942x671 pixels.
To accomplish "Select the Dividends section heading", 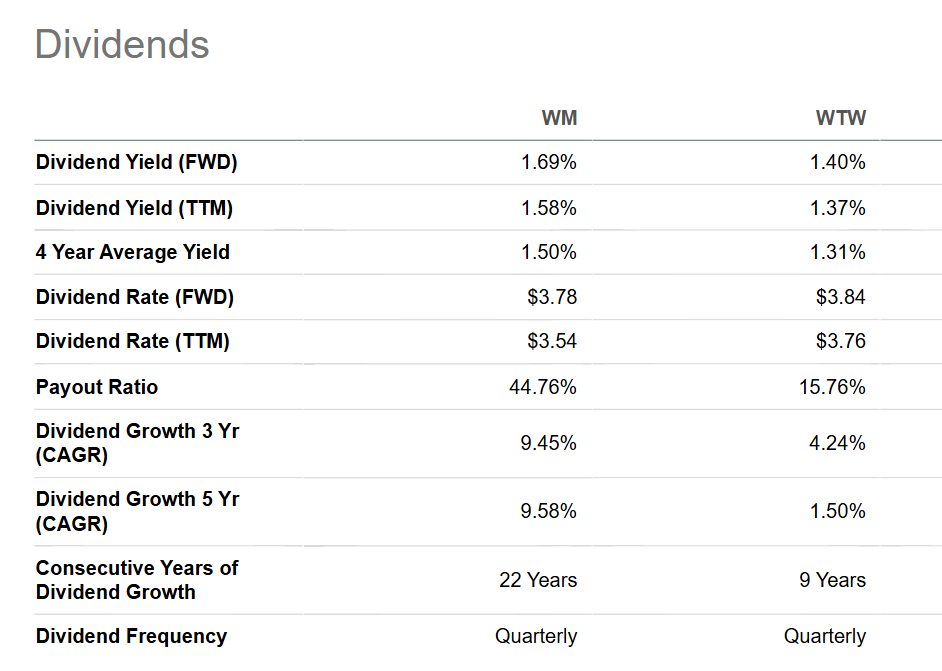I will click(122, 44).
